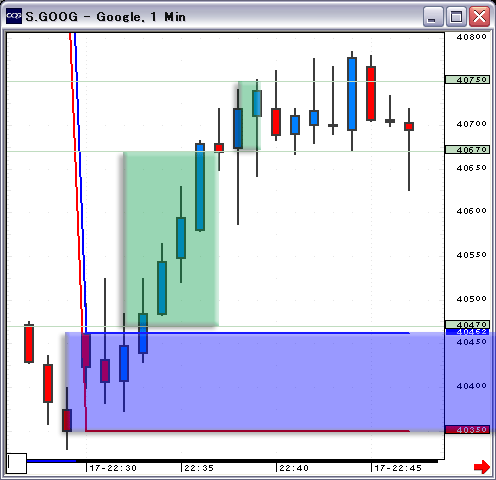The width and height of the screenshot is (496, 480).
Task: Click the 40800 price scale label
Action: tap(471, 37)
